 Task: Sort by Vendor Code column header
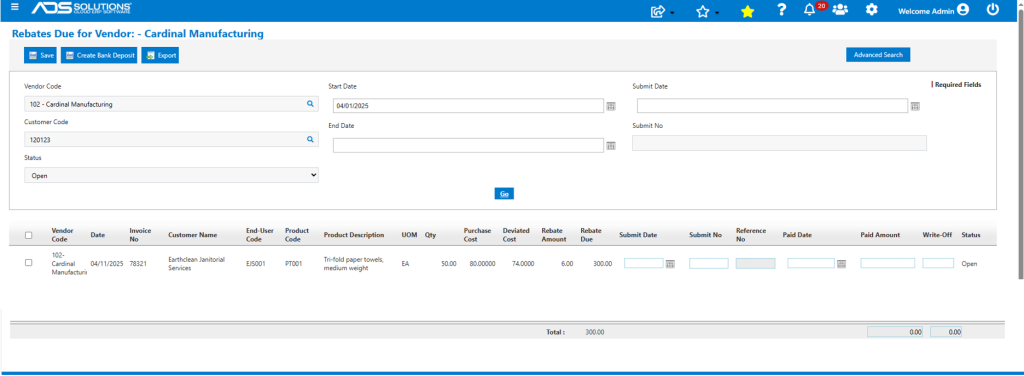(x=63, y=235)
